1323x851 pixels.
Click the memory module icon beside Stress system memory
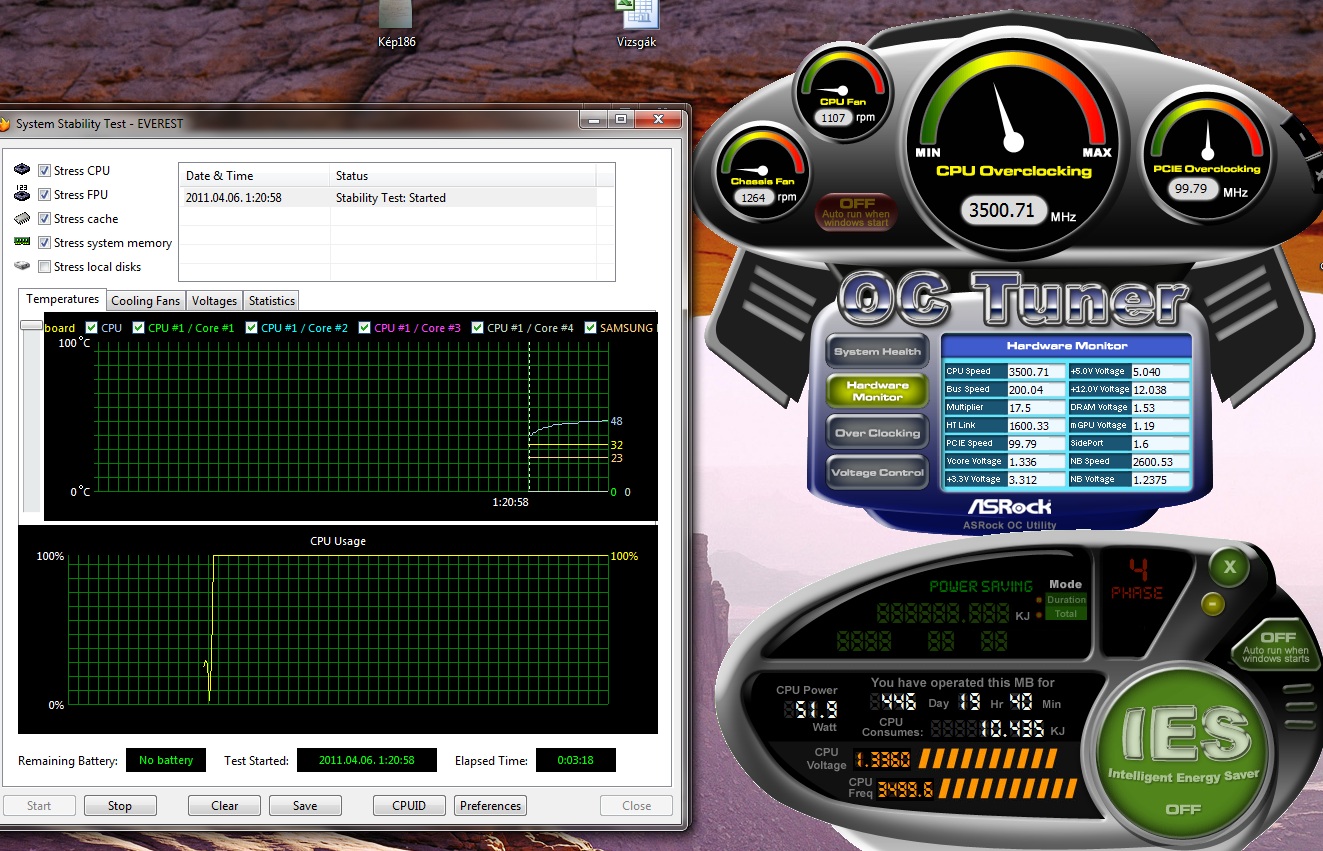click(x=22, y=243)
